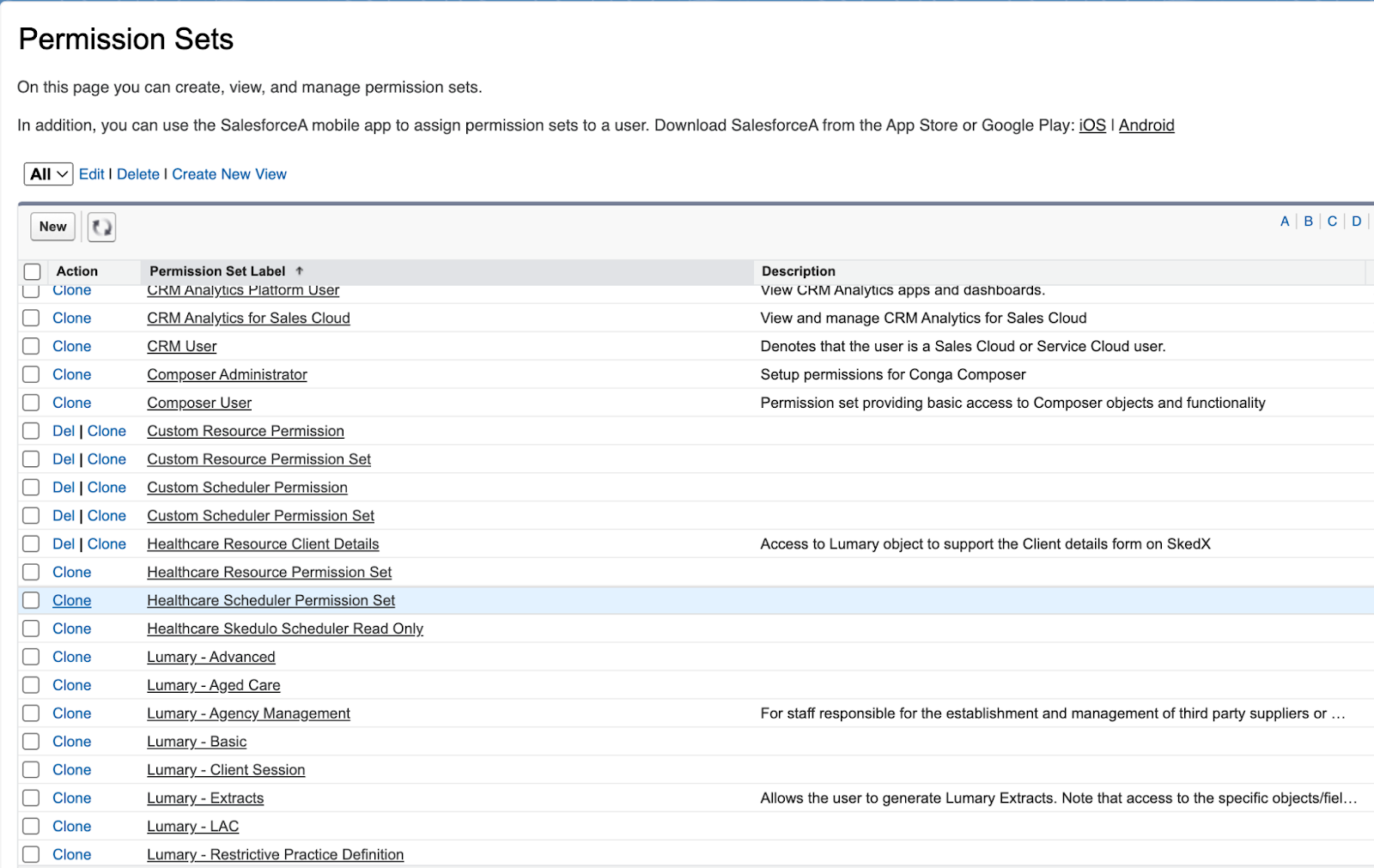Open Lumary - Advanced permission set
1374x868 pixels.
tap(211, 657)
